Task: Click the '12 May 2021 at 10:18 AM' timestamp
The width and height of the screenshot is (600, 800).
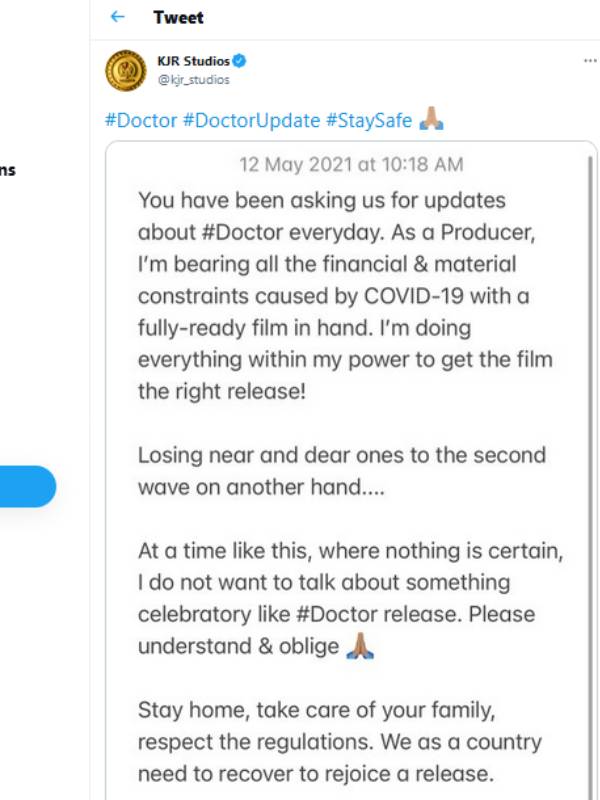Action: pos(351,165)
